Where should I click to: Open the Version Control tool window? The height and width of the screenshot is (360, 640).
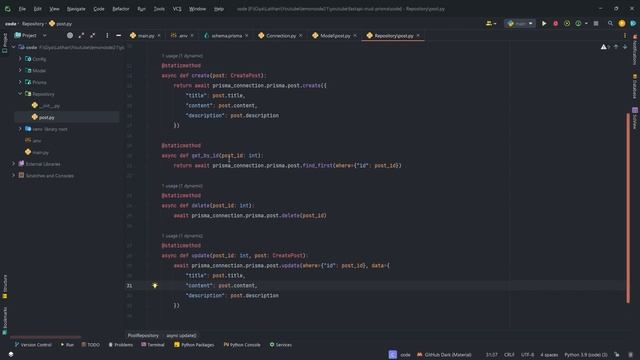(33, 345)
